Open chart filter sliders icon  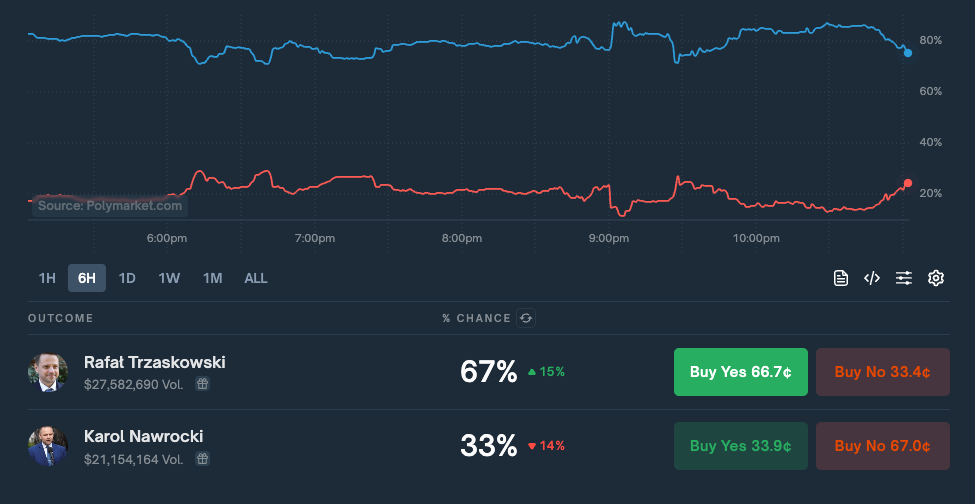coord(904,278)
